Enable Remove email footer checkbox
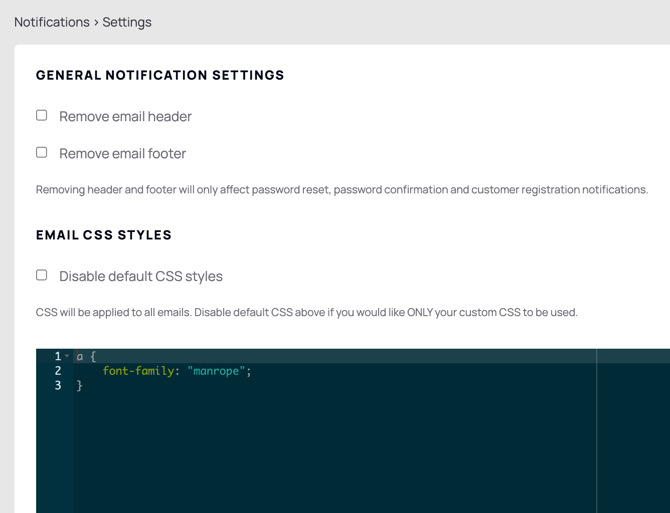The height and width of the screenshot is (513, 670). pyautogui.click(x=41, y=152)
